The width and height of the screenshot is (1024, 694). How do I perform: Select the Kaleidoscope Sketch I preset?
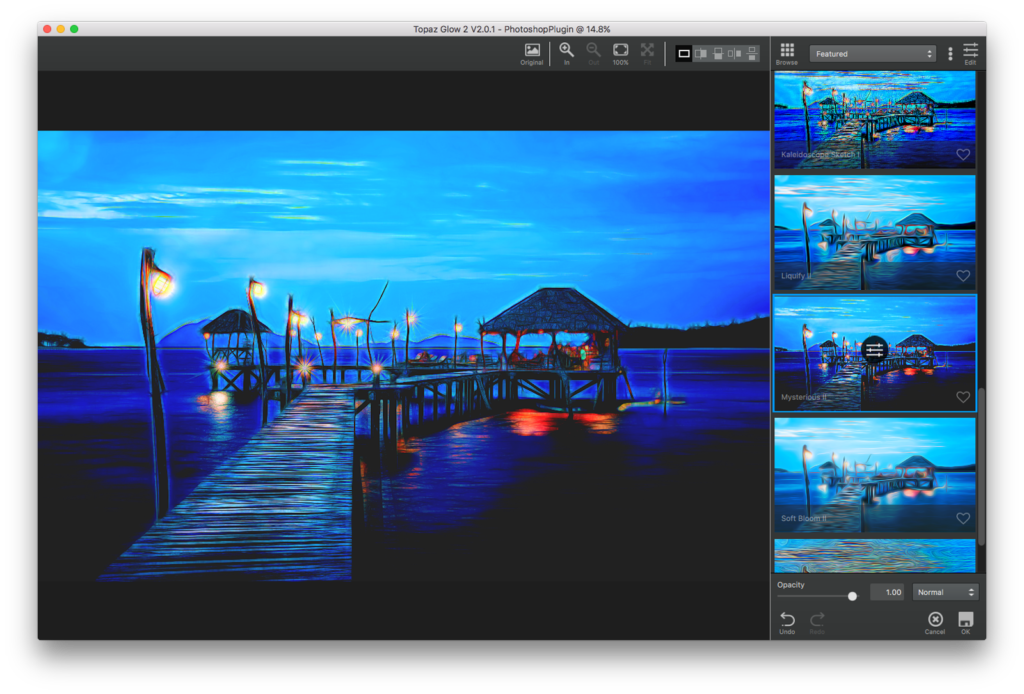click(874, 119)
